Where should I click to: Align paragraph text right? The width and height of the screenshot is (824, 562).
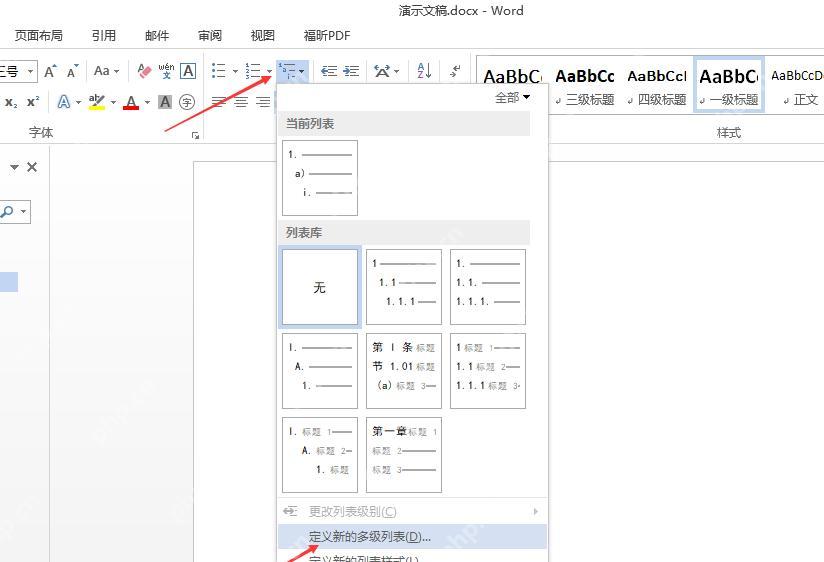pos(263,101)
